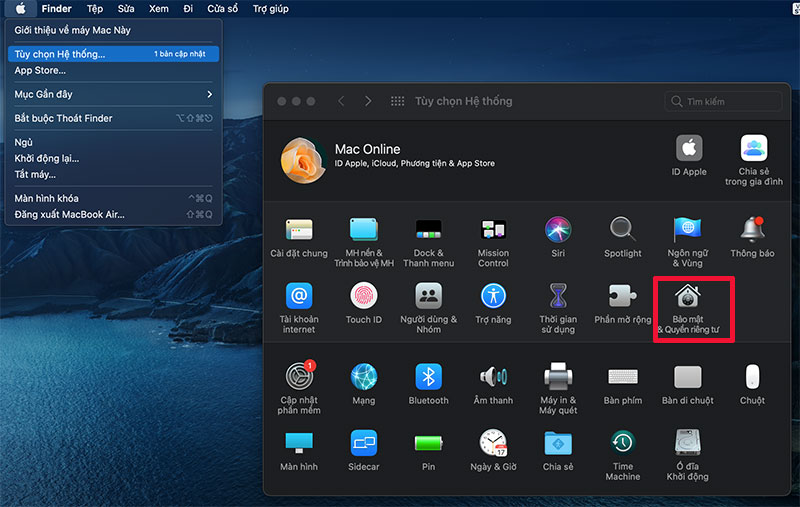Open Phần mở rộng pane
This screenshot has width=800, height=507.
click(x=623, y=303)
